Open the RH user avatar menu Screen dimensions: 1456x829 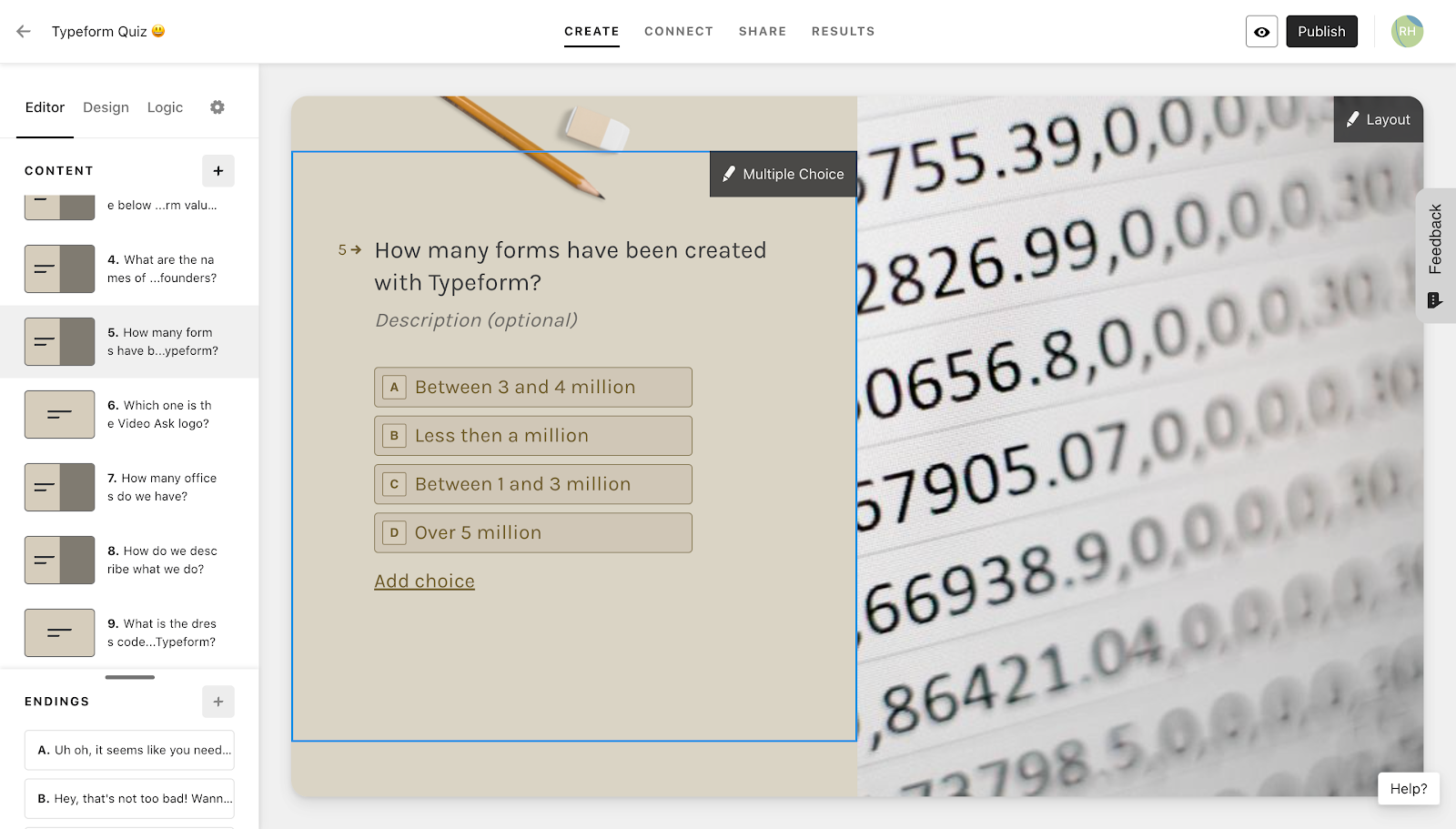(1407, 32)
